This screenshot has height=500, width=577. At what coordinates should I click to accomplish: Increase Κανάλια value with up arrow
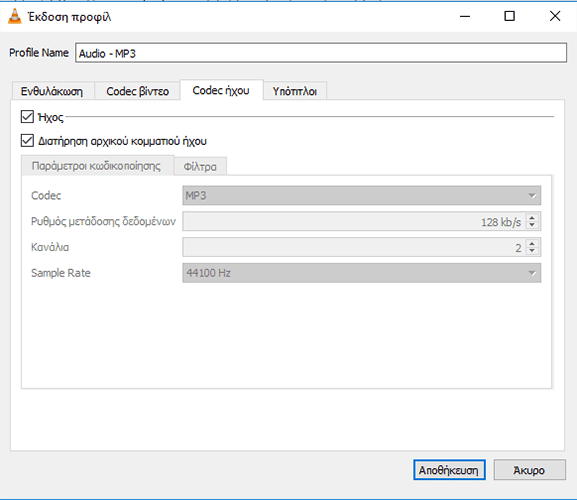532,243
